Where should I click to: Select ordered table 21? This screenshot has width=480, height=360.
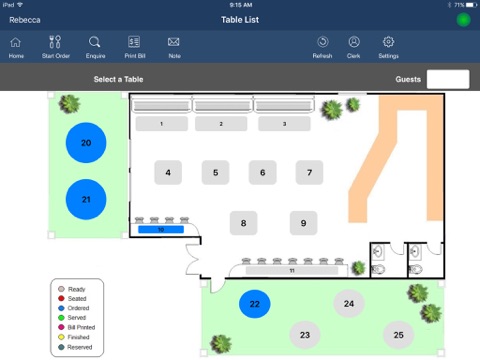pos(86,199)
